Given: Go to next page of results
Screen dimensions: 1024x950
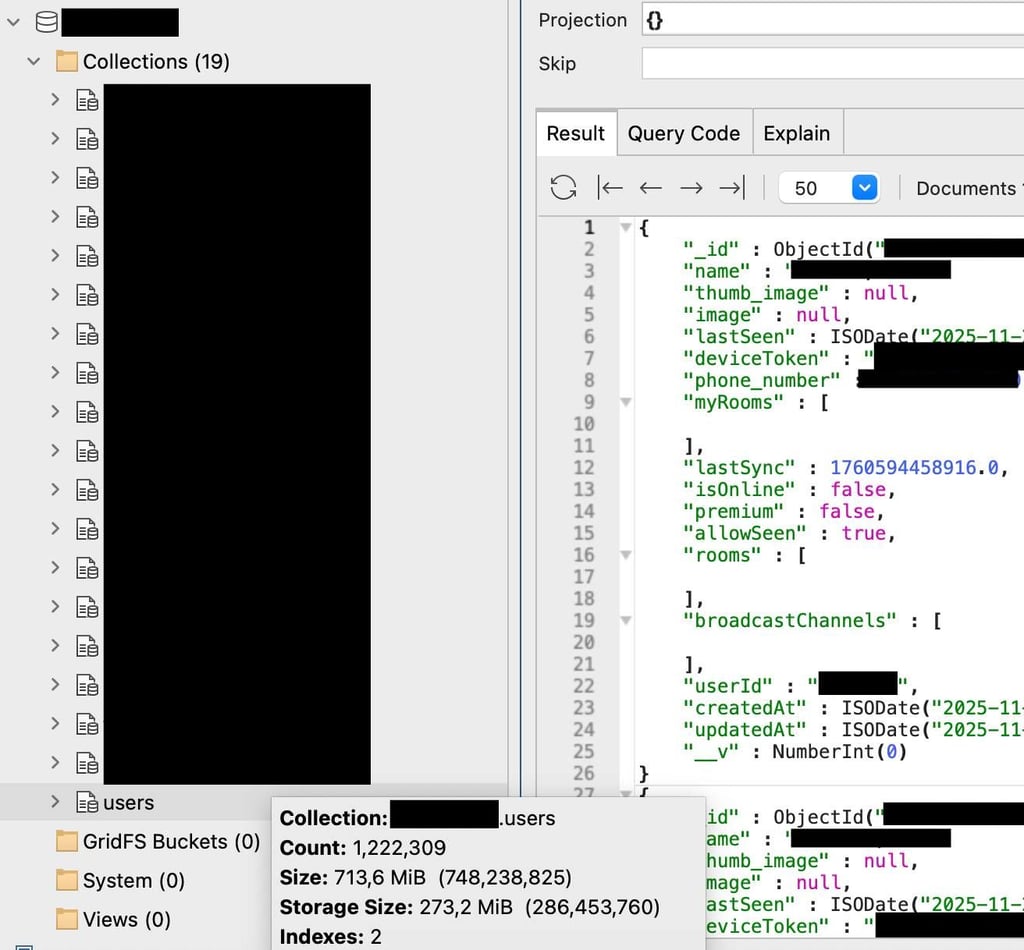Looking at the screenshot, I should pyautogui.click(x=691, y=188).
